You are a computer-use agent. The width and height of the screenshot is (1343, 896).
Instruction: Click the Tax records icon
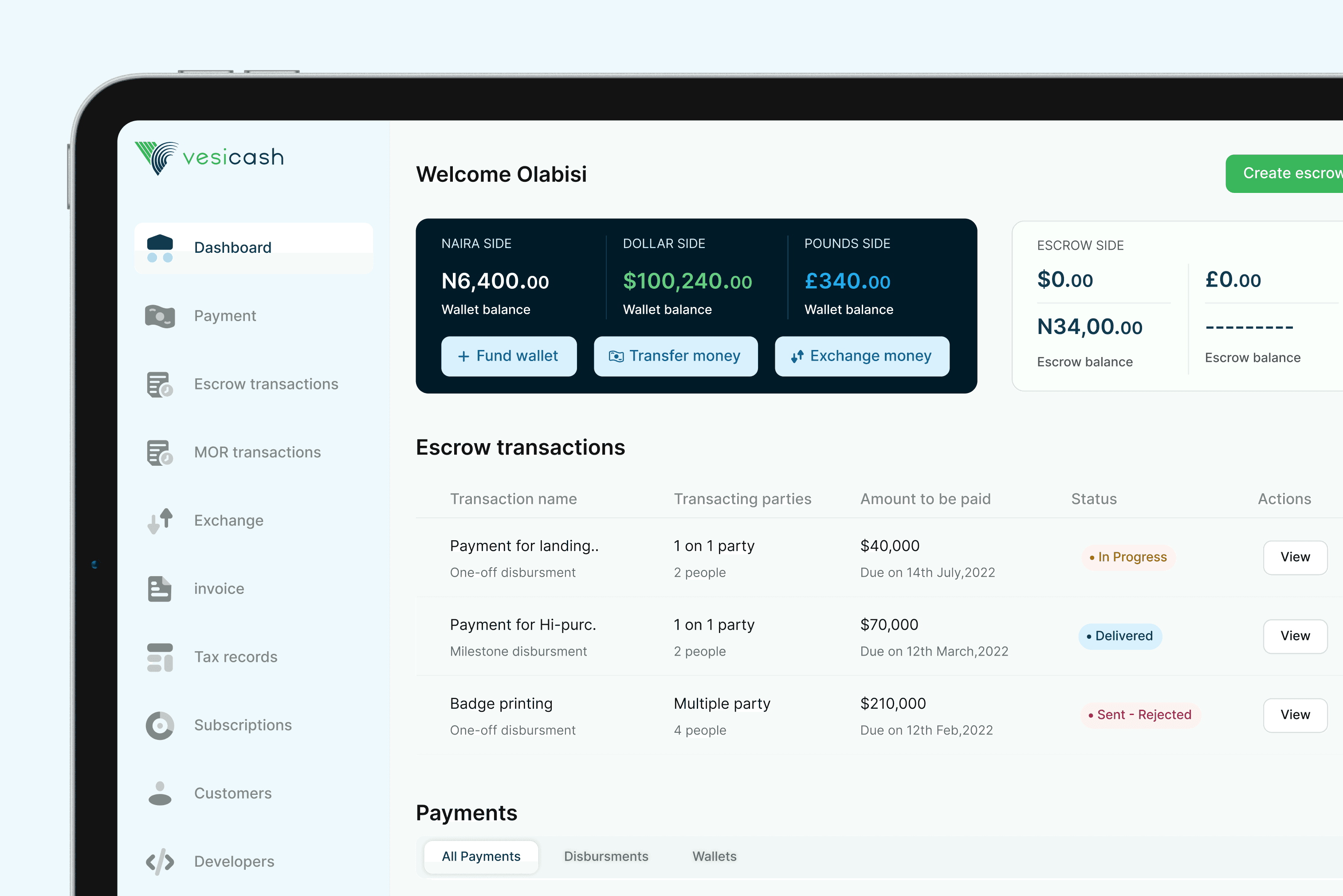(x=159, y=657)
